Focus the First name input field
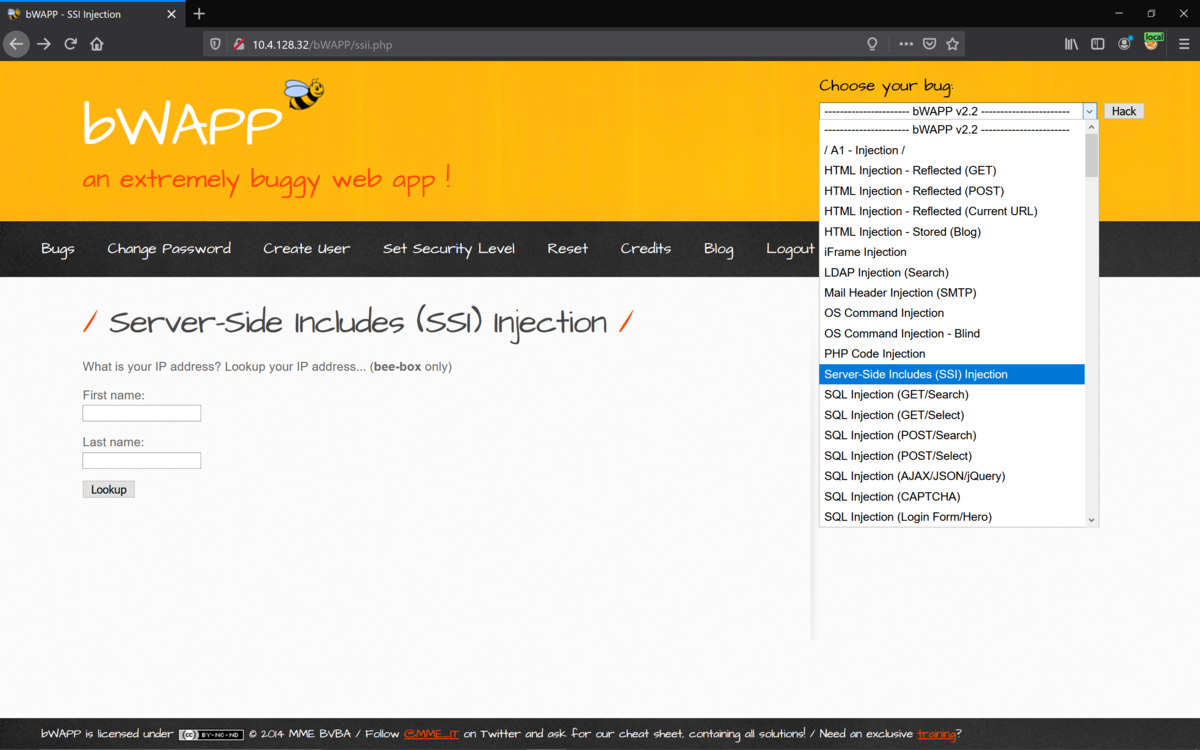The height and width of the screenshot is (750, 1200). tap(142, 413)
